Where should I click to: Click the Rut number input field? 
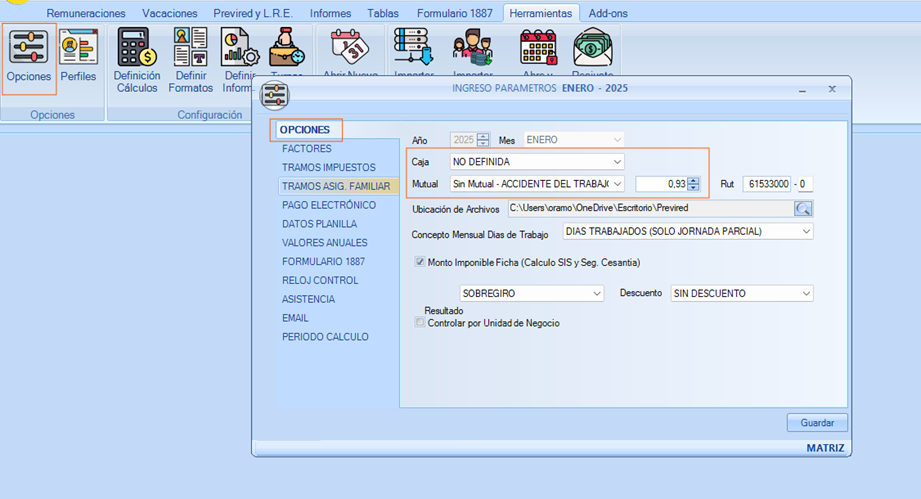click(x=767, y=184)
